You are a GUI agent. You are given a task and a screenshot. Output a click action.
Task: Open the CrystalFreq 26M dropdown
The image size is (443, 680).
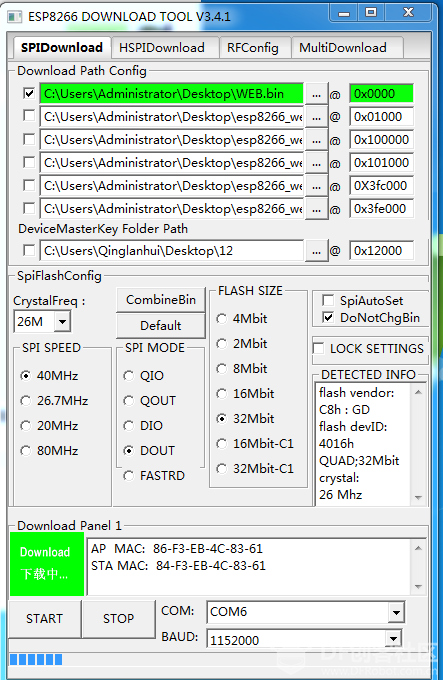(x=63, y=322)
